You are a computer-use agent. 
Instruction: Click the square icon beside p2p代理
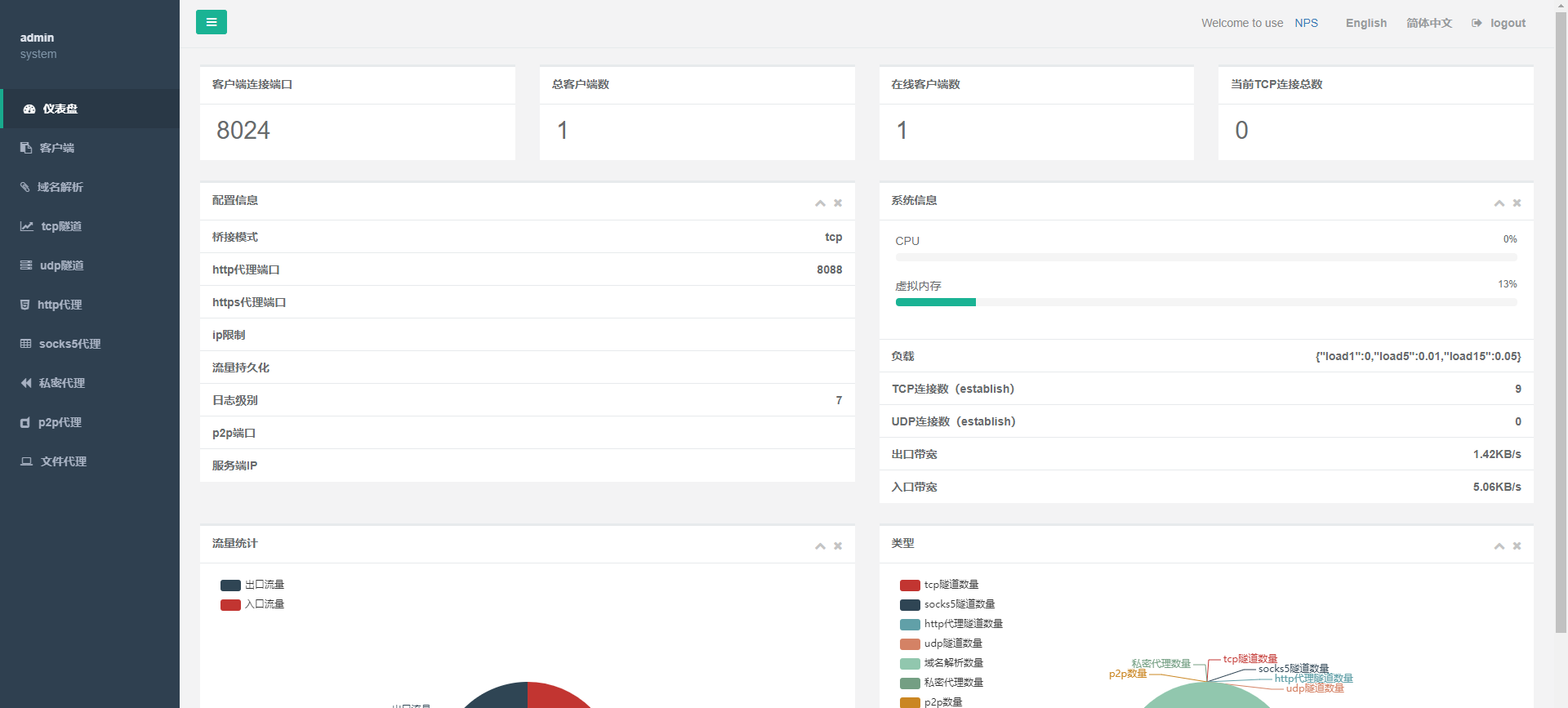25,422
